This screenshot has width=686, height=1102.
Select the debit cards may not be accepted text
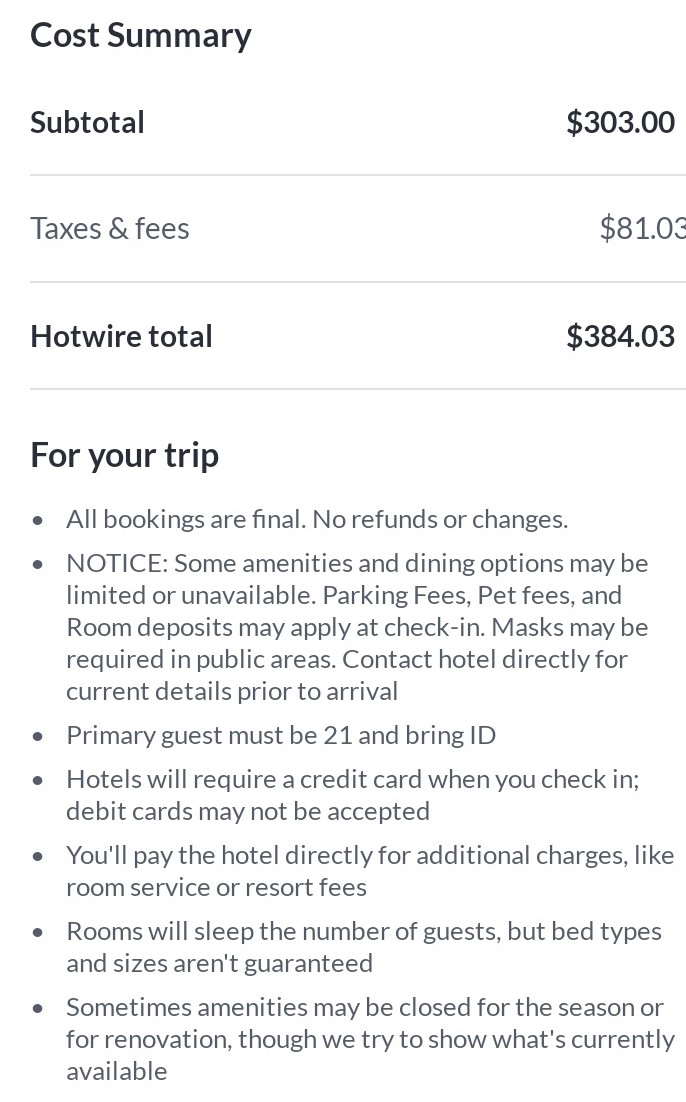tap(248, 811)
